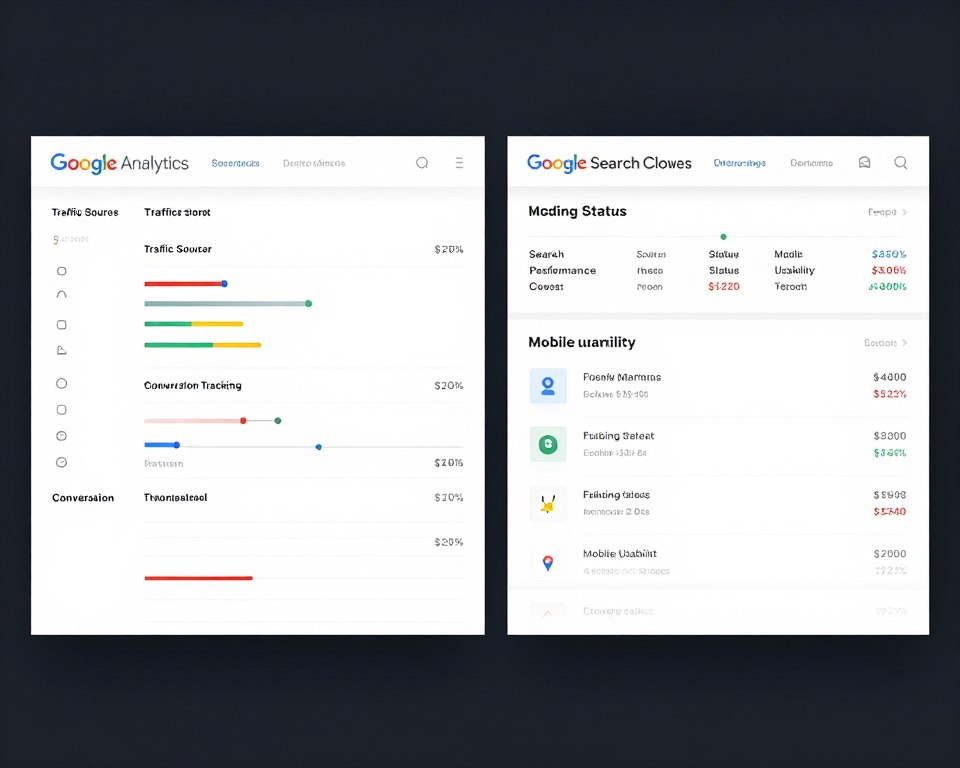The width and height of the screenshot is (960, 768).
Task: Click the green end handle on the pink Conversion slider
Action: 278,421
